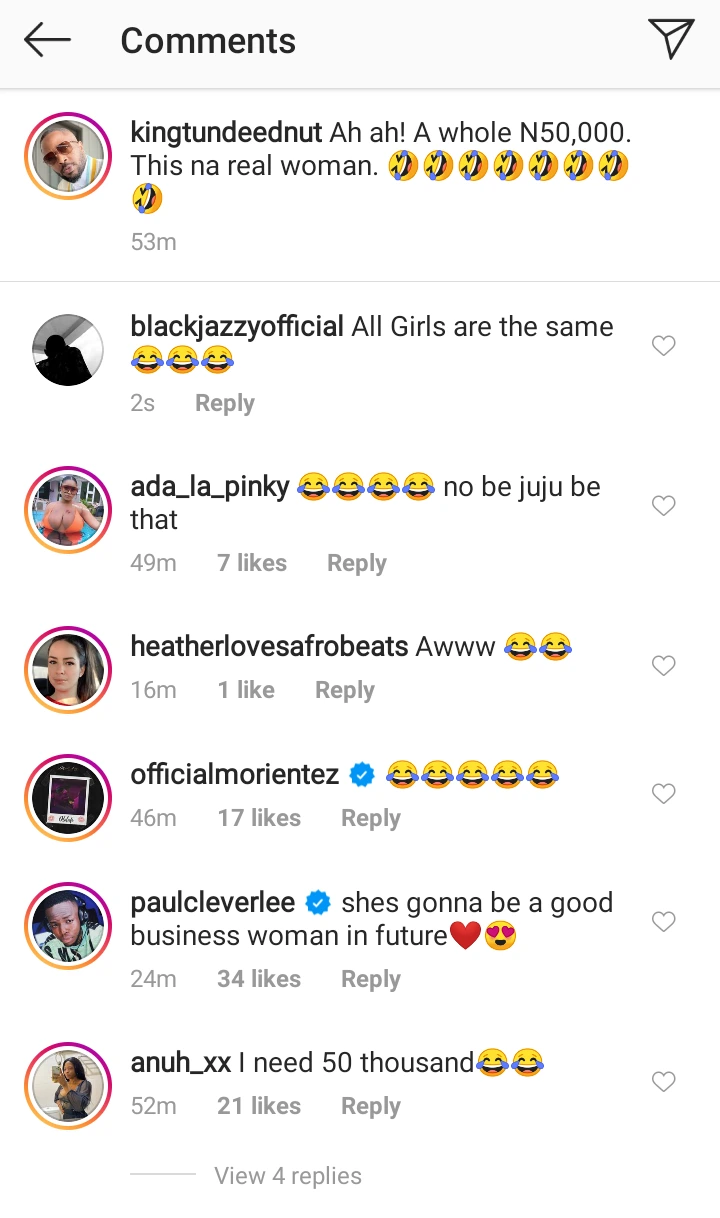Reply to blackjazzyofficial's comment
Viewport: 720px width, 1218px height.
225,403
